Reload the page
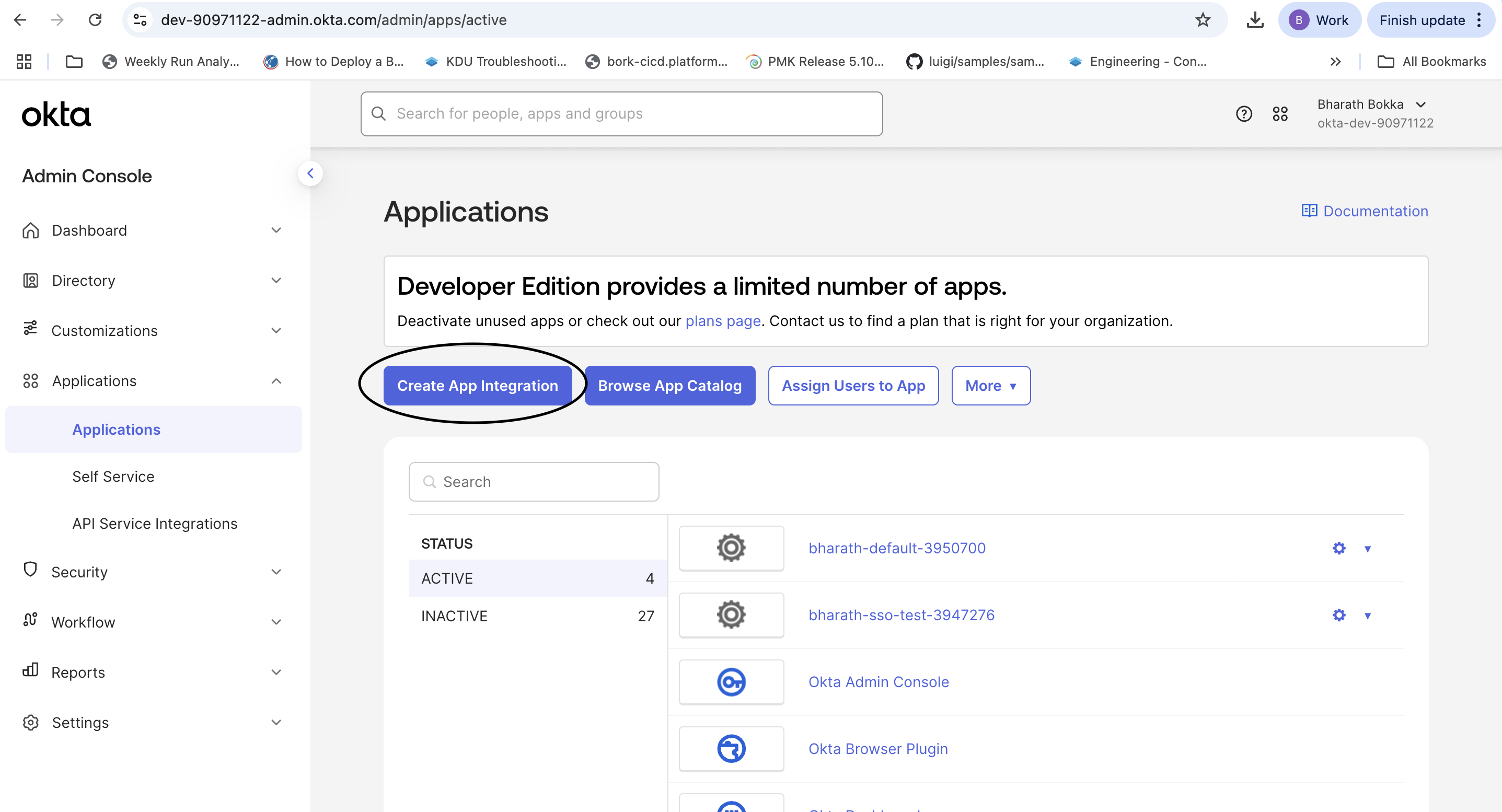 (95, 20)
